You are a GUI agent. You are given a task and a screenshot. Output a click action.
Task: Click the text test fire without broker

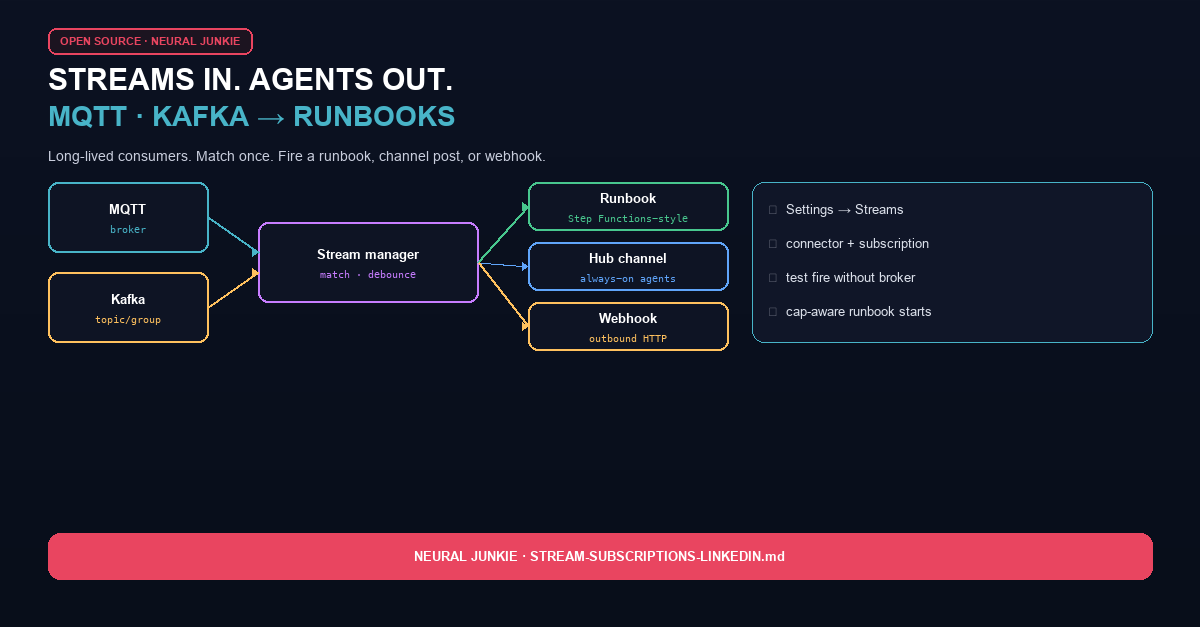850,278
